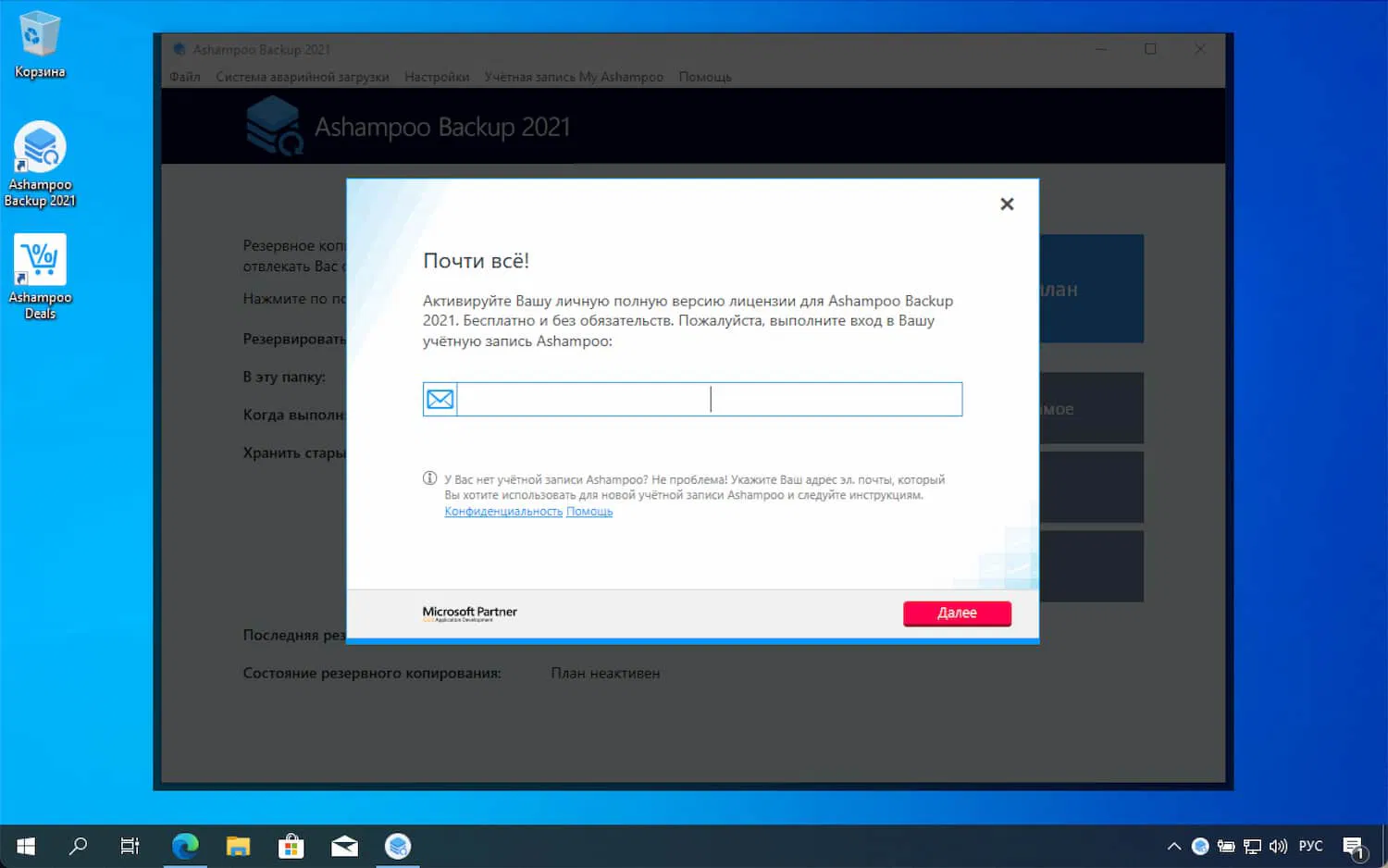This screenshot has width=1388, height=868.
Task: Click the В эту папку label
Action: point(284,377)
